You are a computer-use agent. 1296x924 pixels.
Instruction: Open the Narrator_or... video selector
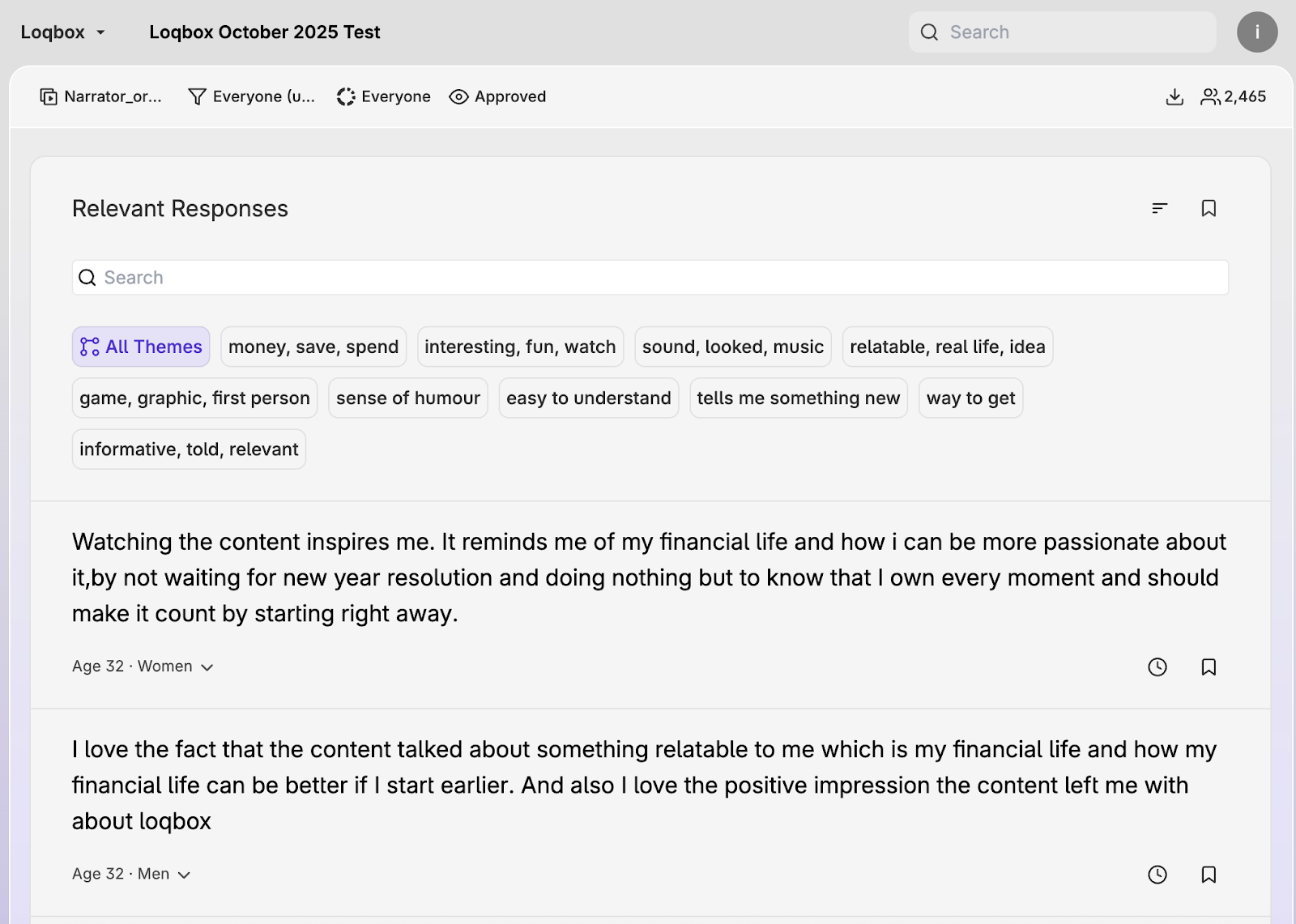[x=101, y=97]
